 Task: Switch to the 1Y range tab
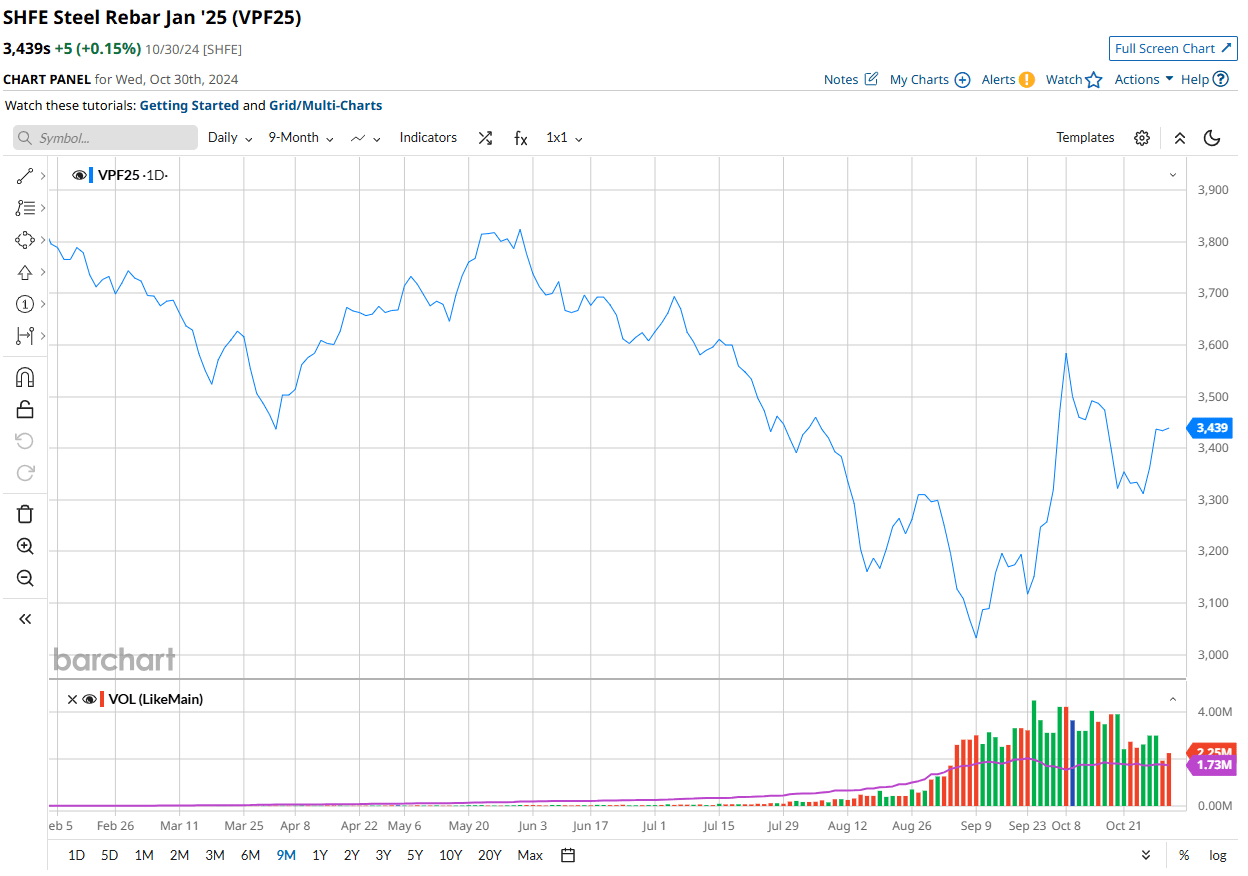[319, 856]
